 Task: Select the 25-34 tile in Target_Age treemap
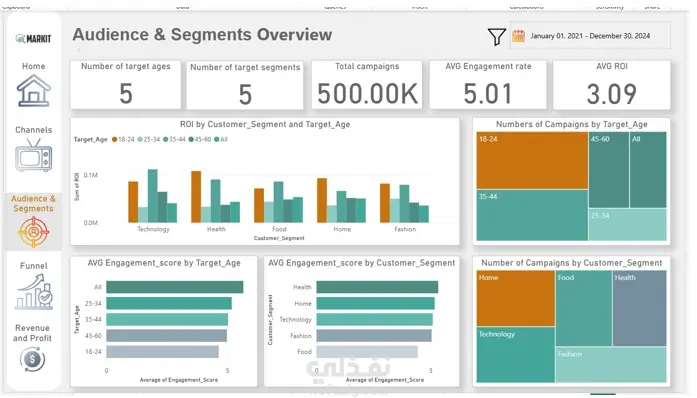(628, 225)
